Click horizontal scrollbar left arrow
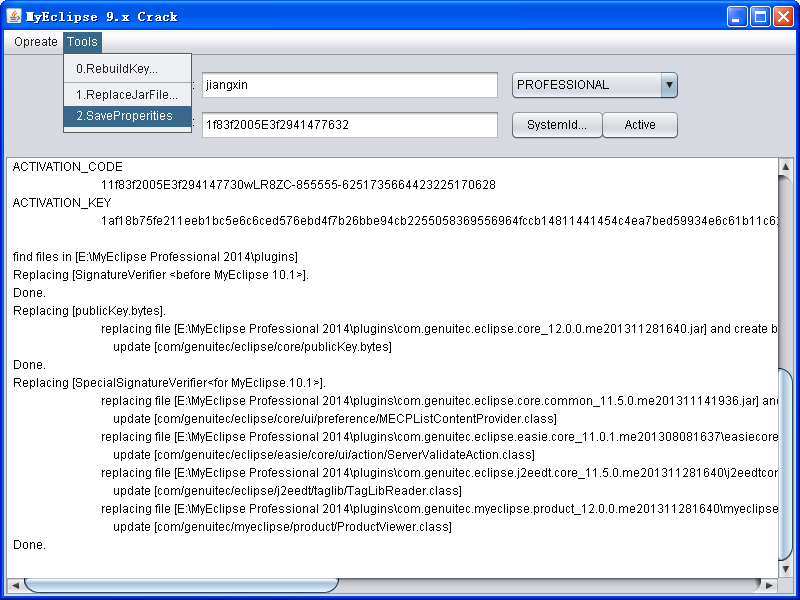 pyautogui.click(x=15, y=586)
